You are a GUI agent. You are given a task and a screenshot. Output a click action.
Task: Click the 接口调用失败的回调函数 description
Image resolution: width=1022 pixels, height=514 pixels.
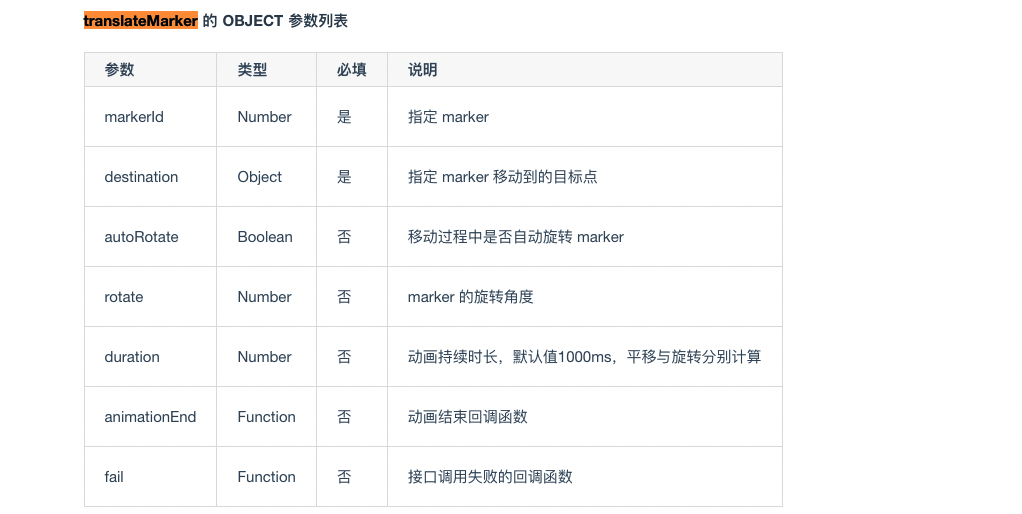pos(490,477)
